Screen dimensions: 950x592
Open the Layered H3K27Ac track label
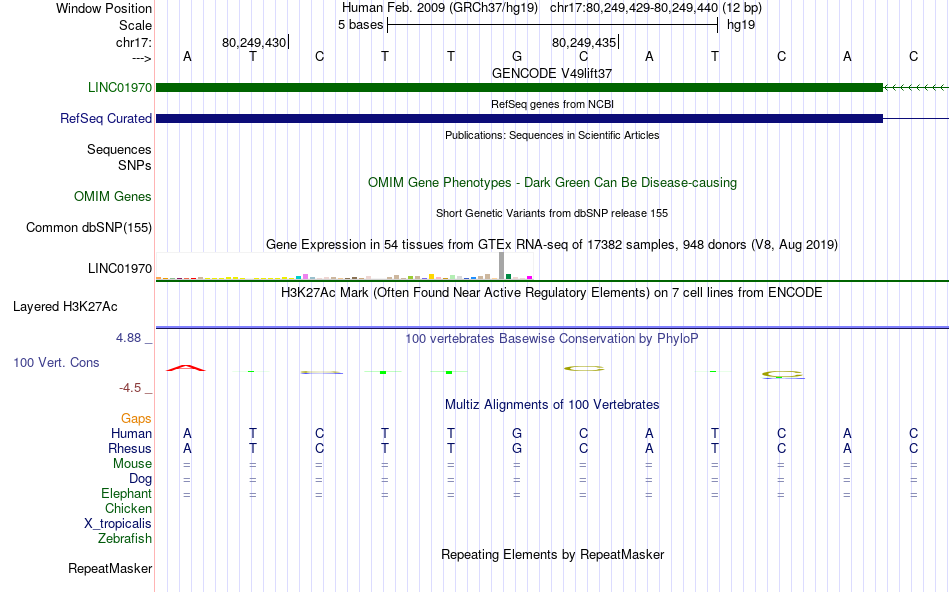click(65, 307)
